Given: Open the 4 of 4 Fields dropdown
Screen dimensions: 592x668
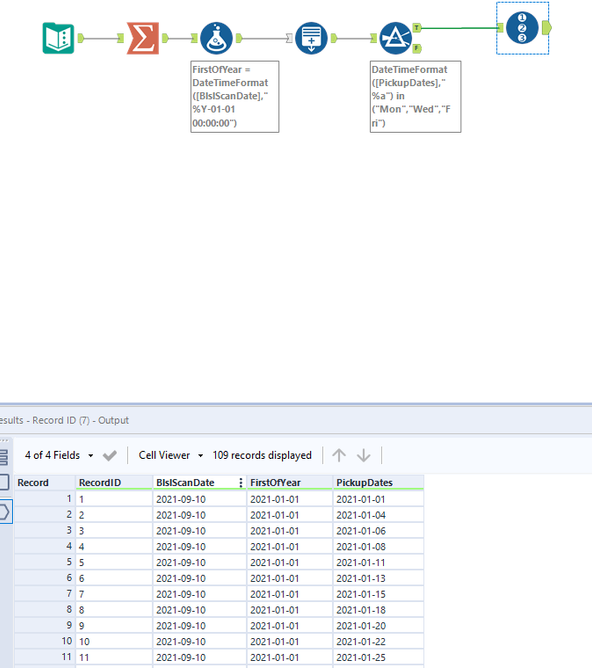Looking at the screenshot, I should (59, 455).
